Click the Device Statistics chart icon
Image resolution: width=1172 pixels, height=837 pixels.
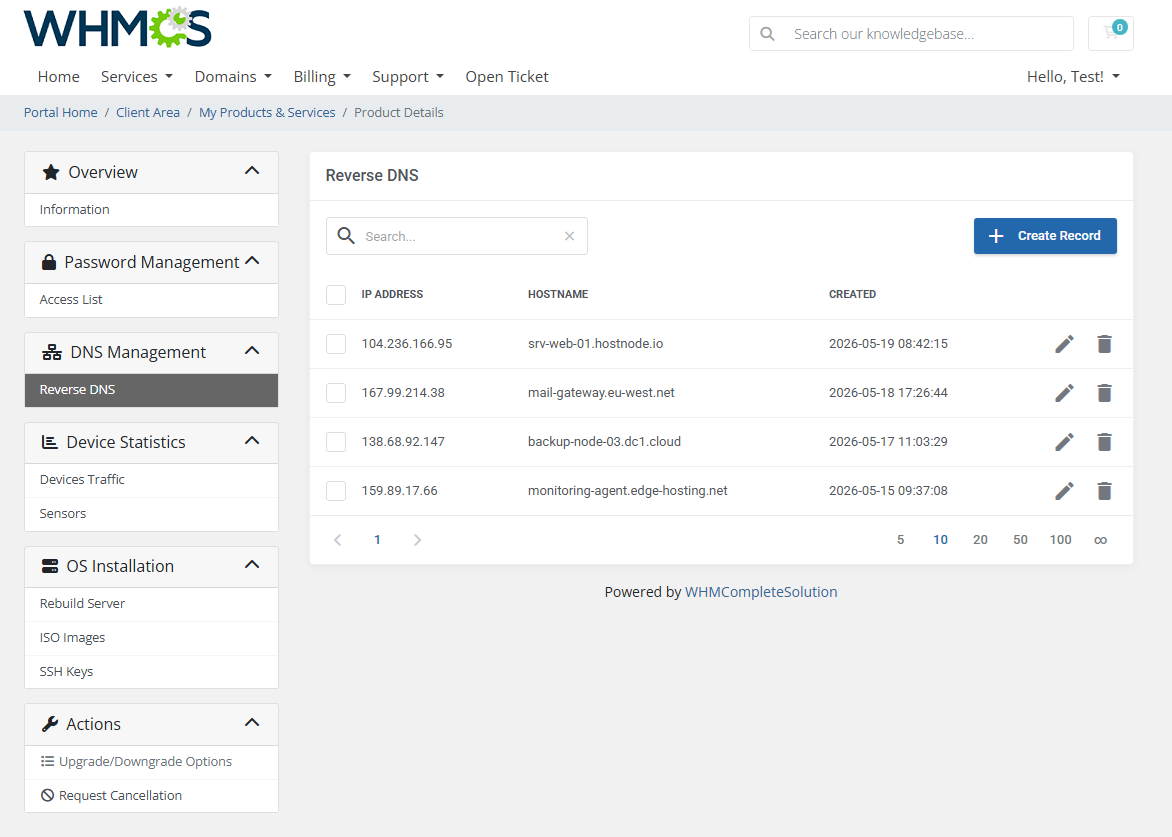(x=49, y=442)
